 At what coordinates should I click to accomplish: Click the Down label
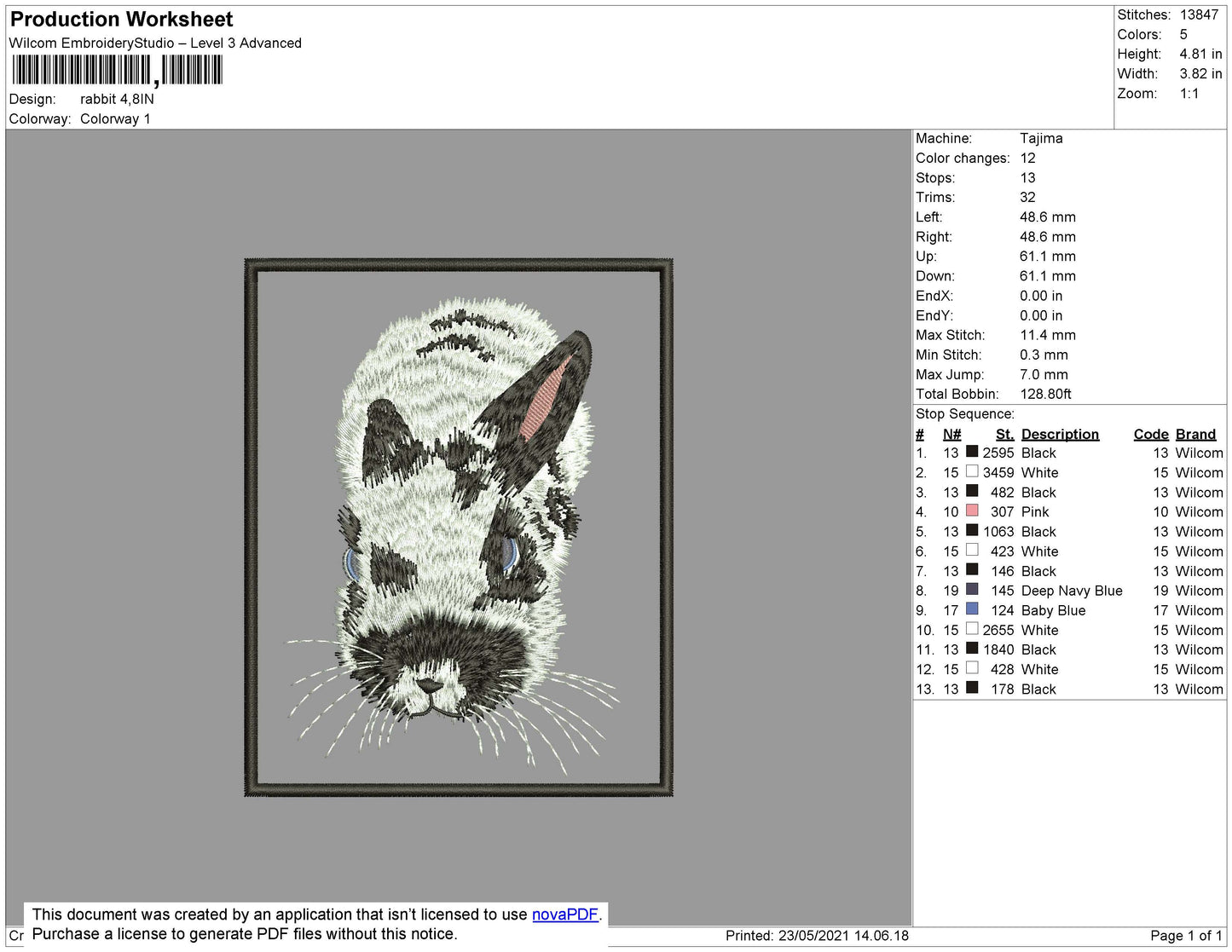tap(935, 275)
